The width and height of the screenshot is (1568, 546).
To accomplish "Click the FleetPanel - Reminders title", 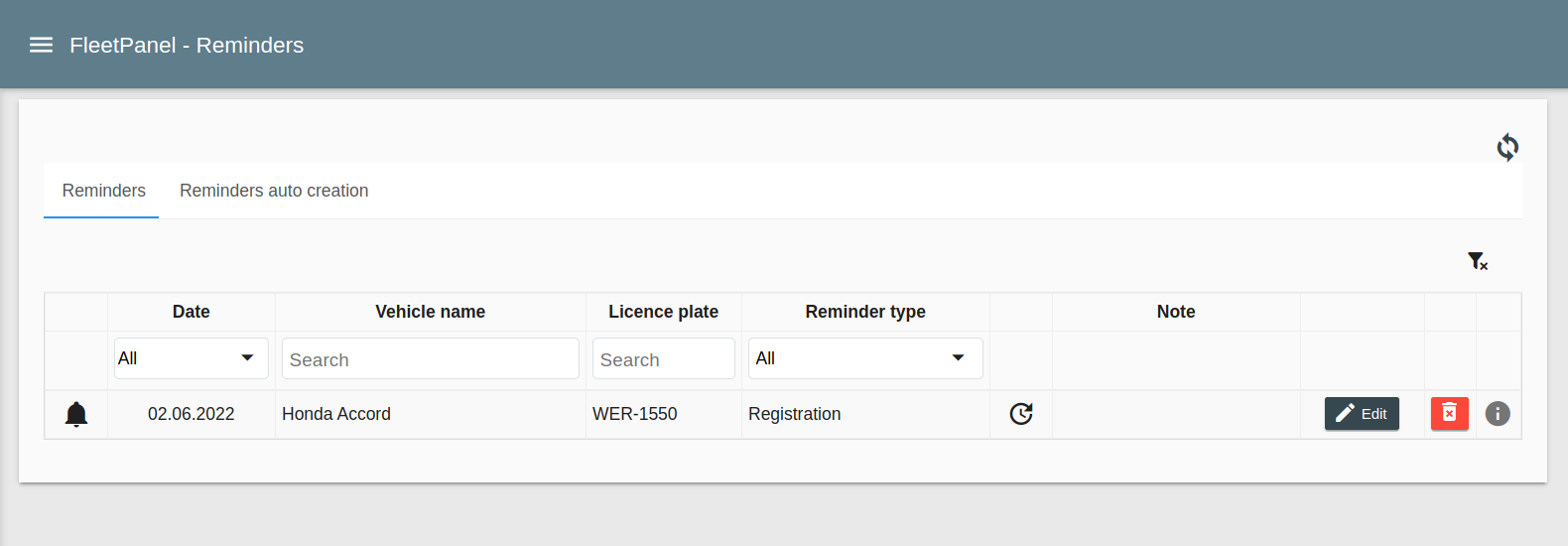I will tap(187, 46).
